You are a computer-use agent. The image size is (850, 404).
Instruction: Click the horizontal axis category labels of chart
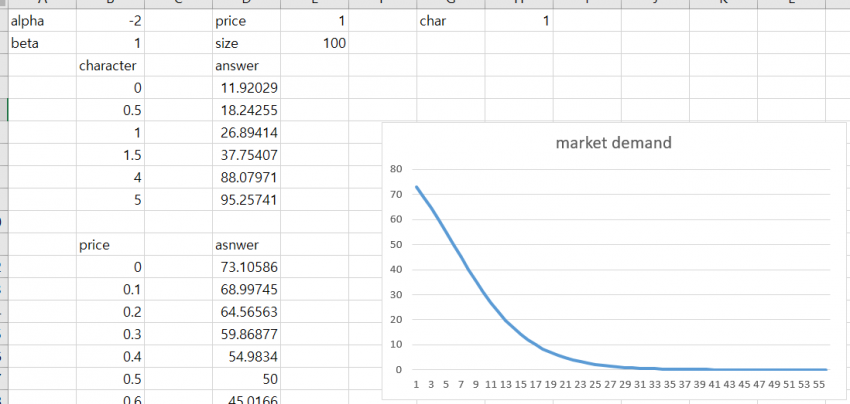pos(618,384)
